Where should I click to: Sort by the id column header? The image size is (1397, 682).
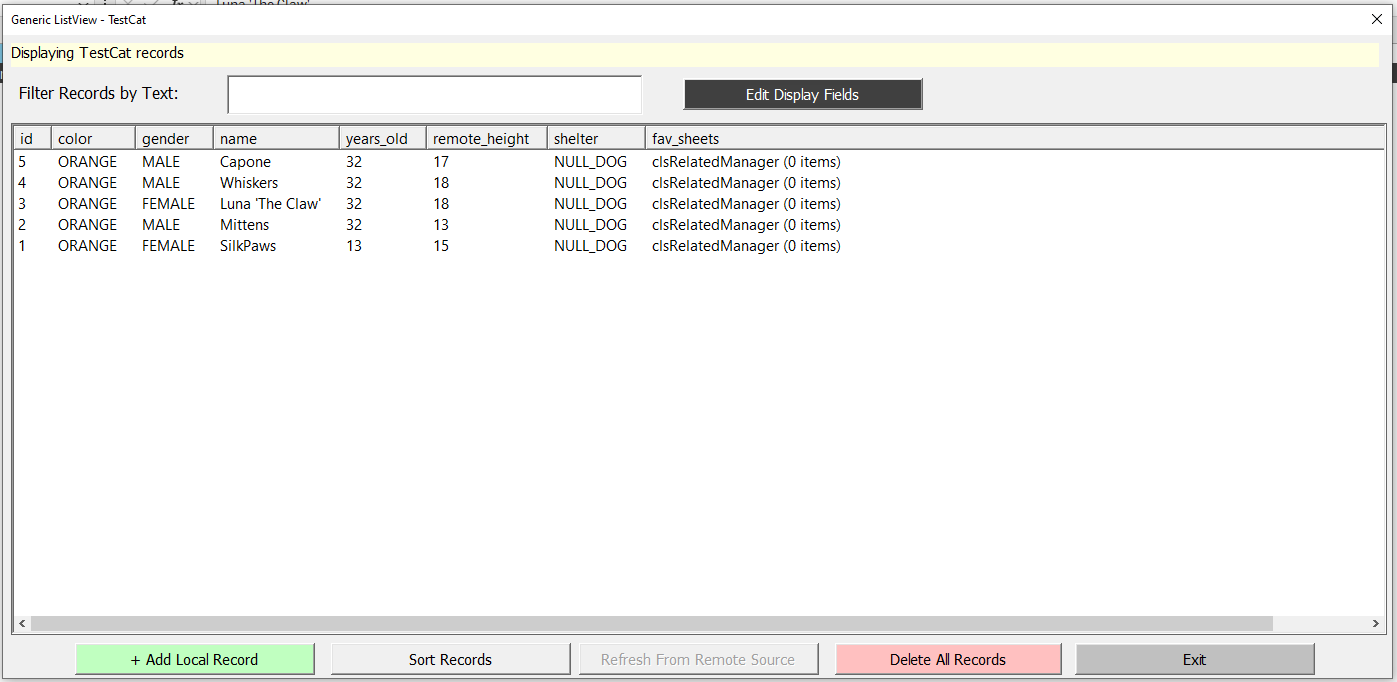coord(32,139)
